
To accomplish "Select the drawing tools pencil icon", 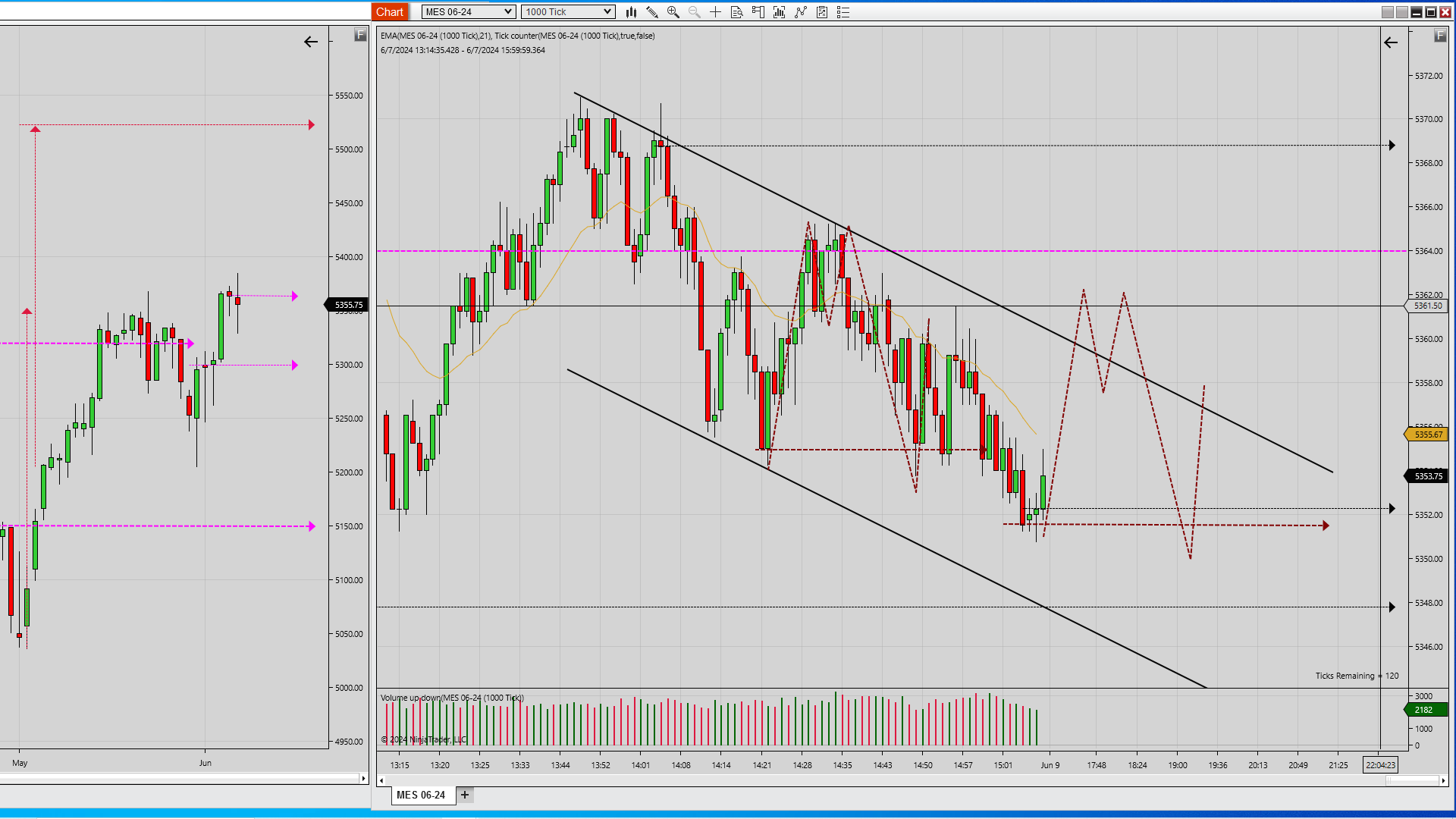I will point(652,12).
